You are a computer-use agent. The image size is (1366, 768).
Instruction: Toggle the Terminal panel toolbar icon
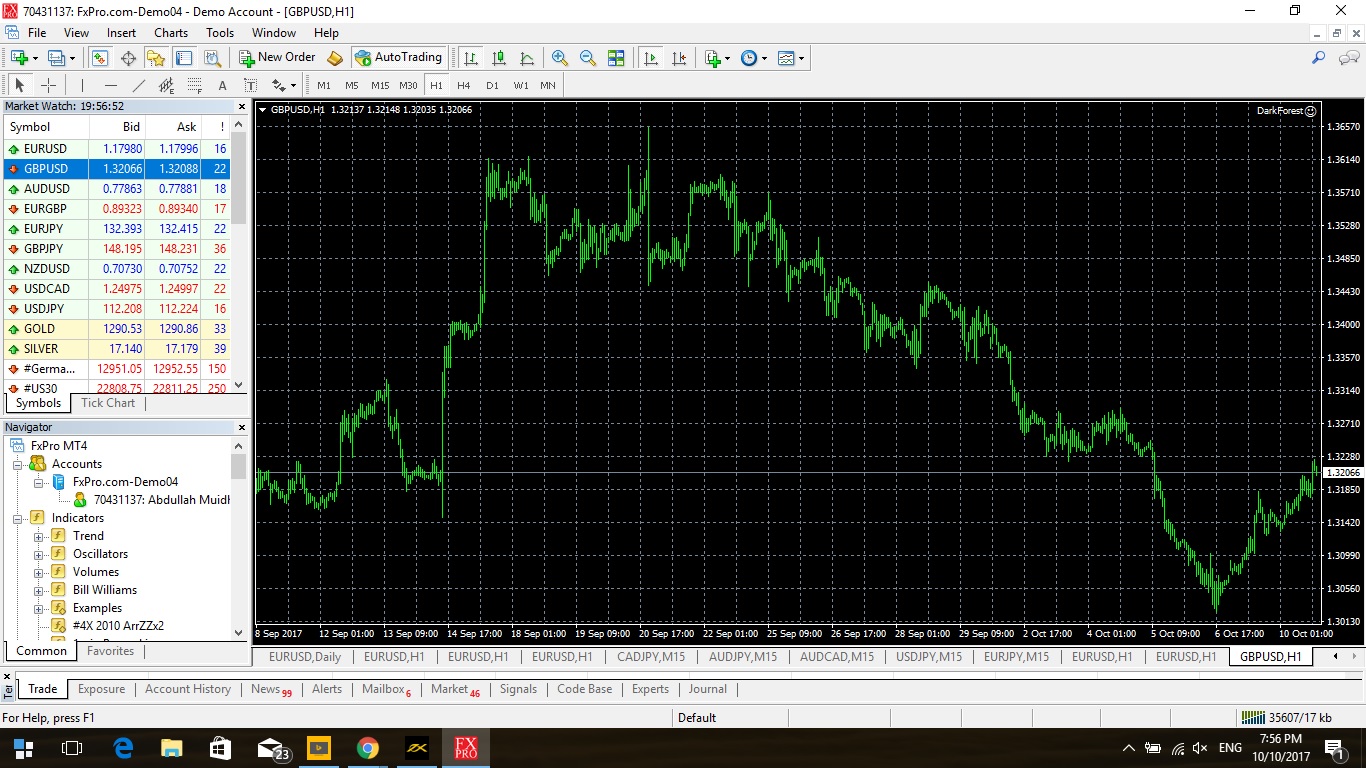(184, 58)
